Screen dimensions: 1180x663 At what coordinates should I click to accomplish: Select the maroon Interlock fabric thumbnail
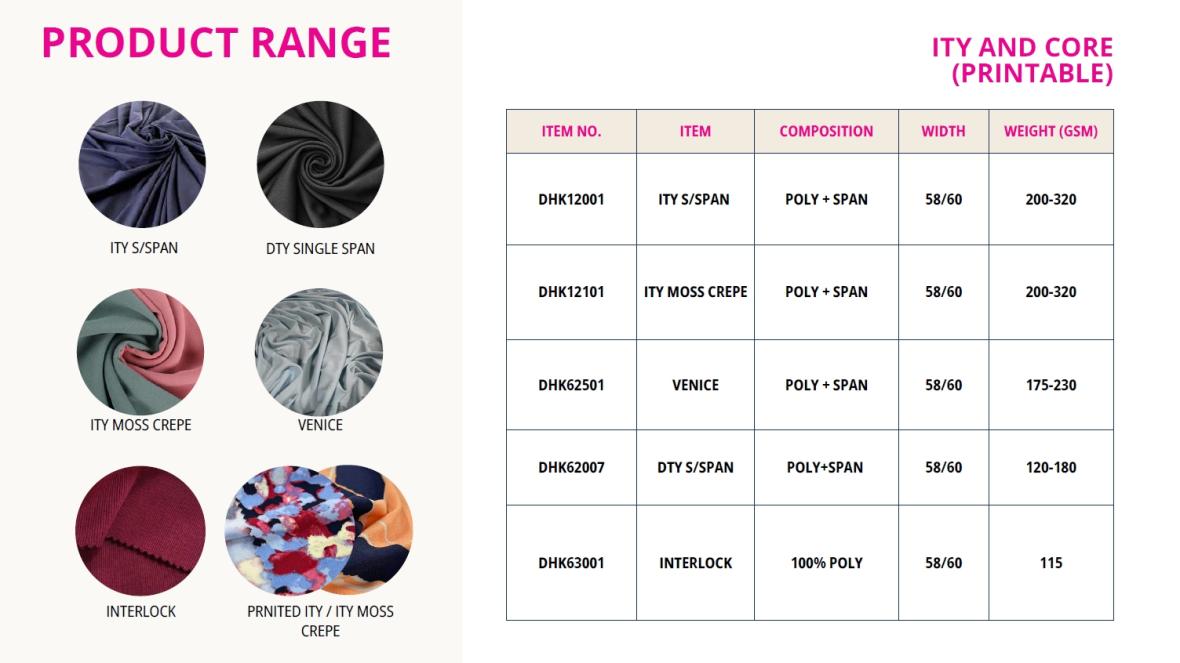click(x=141, y=531)
